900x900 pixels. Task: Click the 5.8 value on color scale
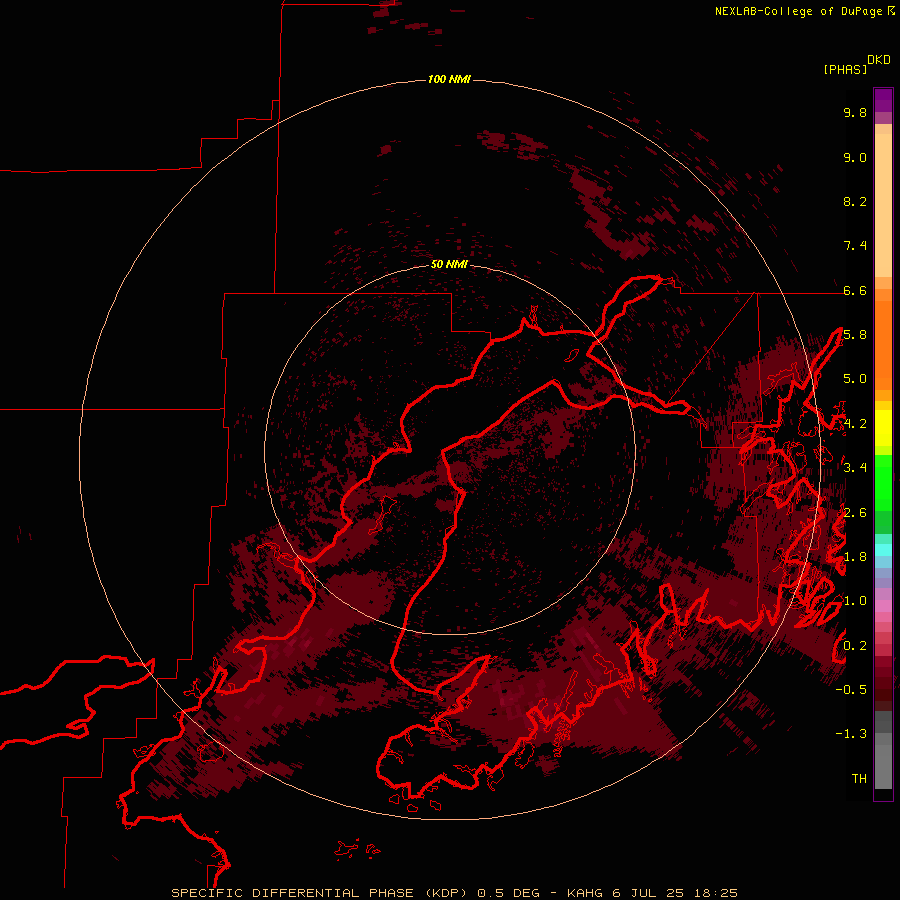coord(855,335)
